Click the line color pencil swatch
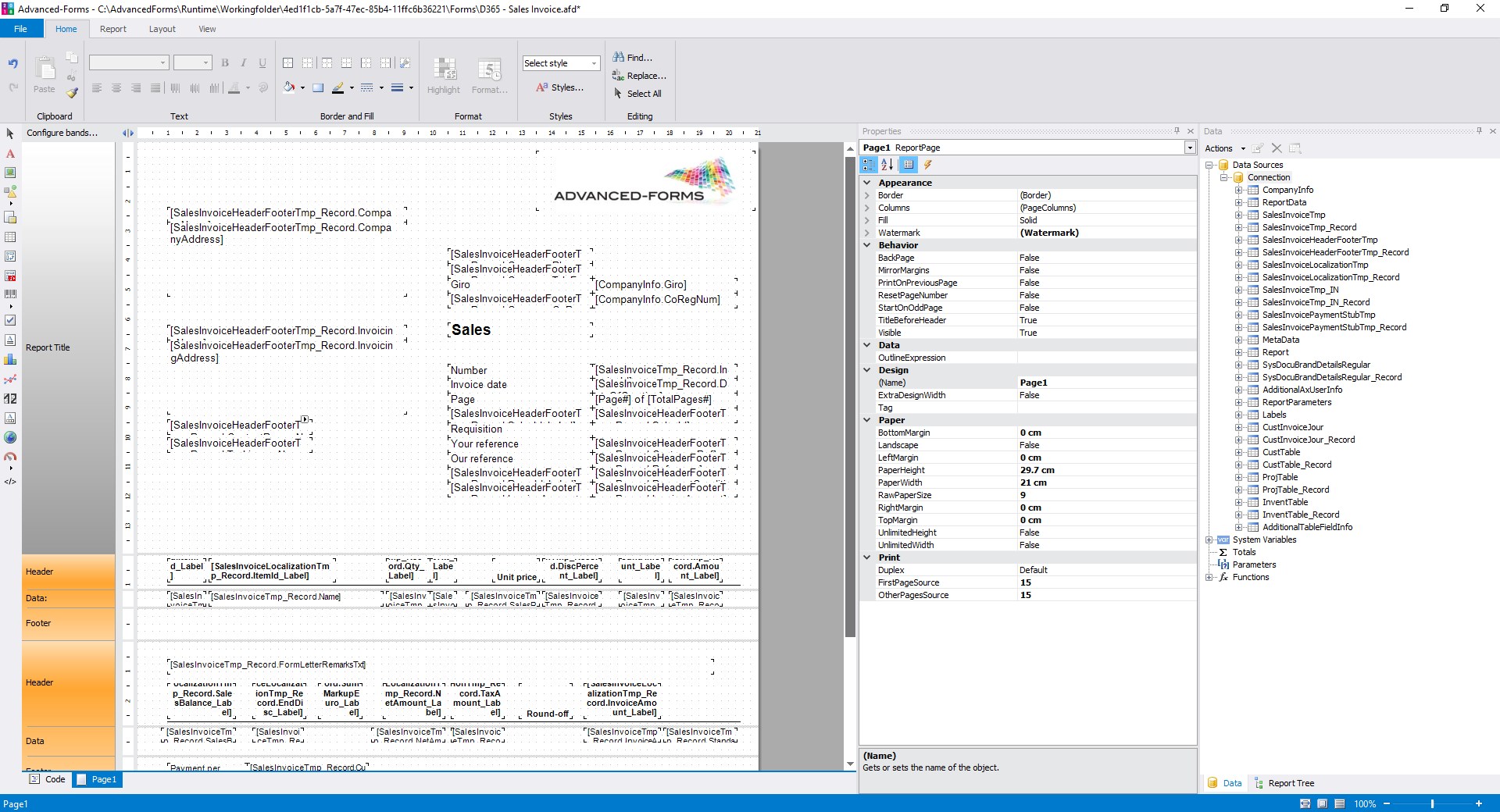This screenshot has width=1500, height=812. [x=337, y=87]
